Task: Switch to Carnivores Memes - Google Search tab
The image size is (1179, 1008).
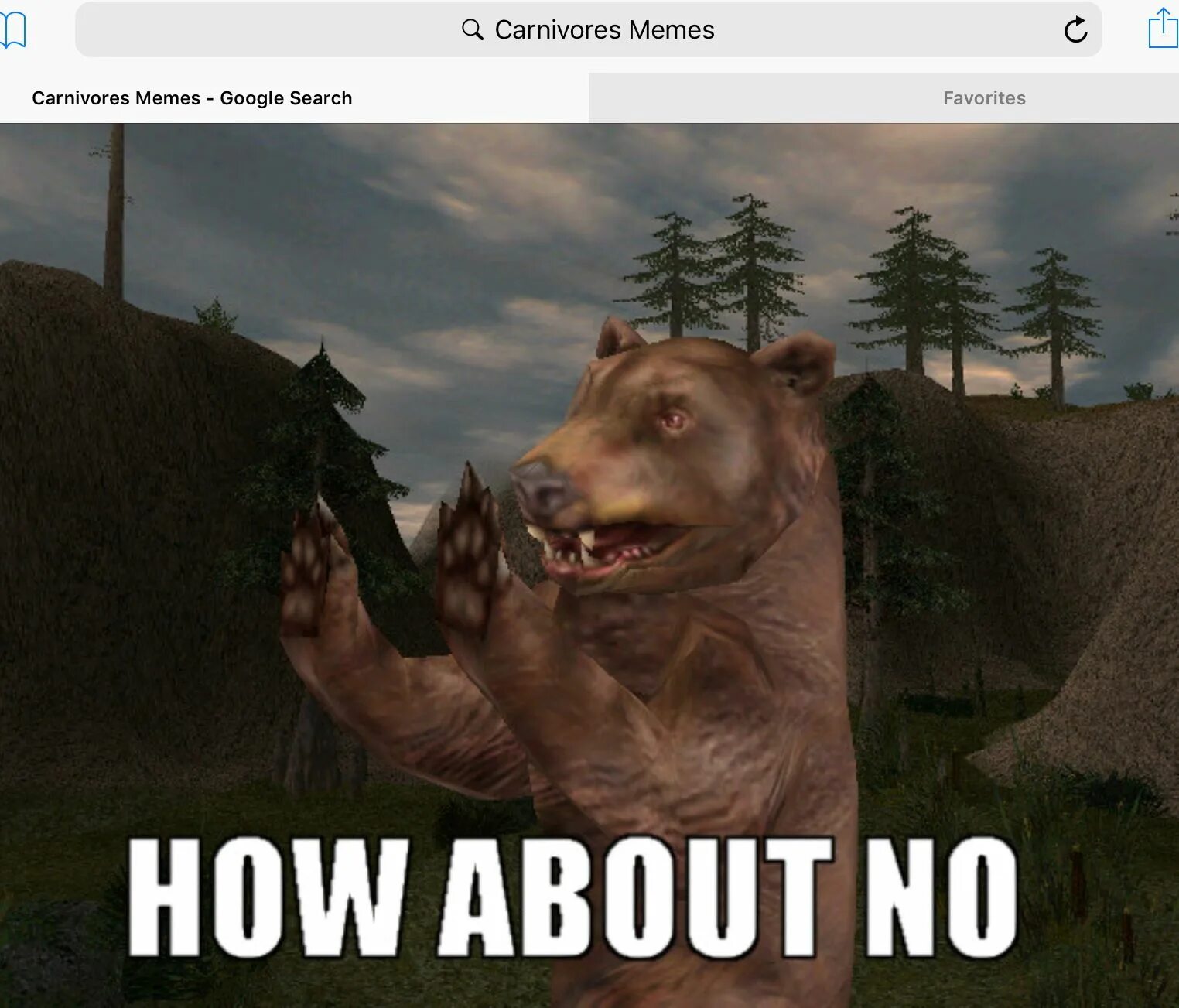Action: 294,98
